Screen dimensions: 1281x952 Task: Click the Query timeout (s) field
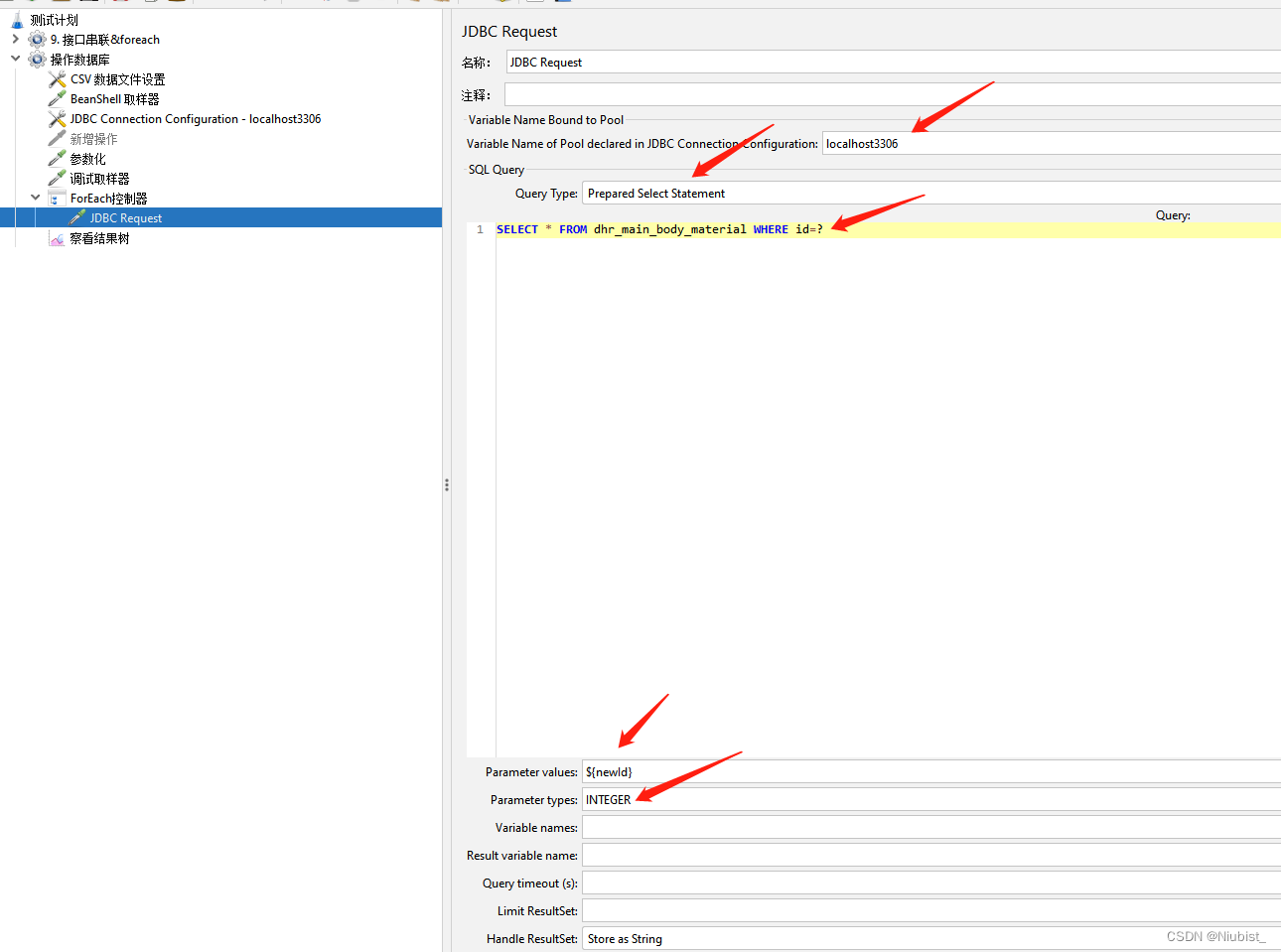tap(931, 883)
